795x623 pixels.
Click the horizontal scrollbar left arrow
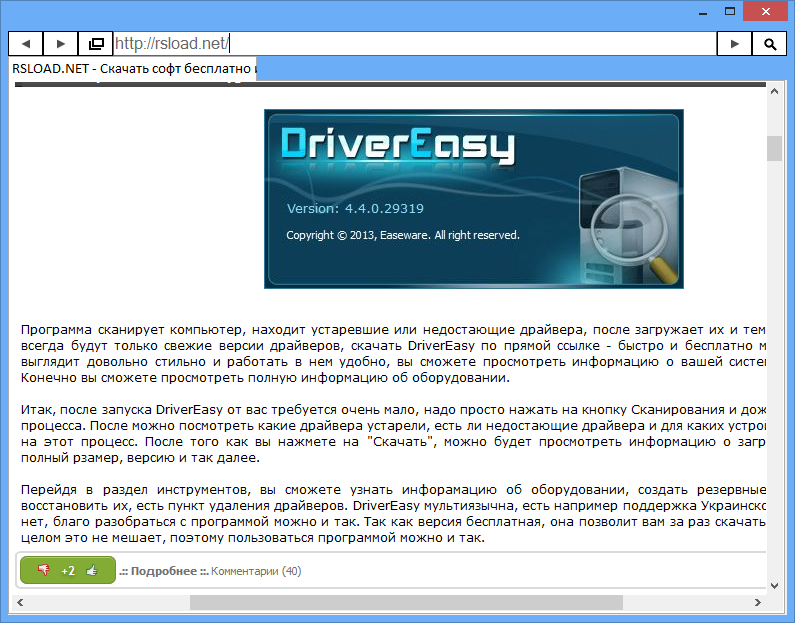tap(20, 602)
